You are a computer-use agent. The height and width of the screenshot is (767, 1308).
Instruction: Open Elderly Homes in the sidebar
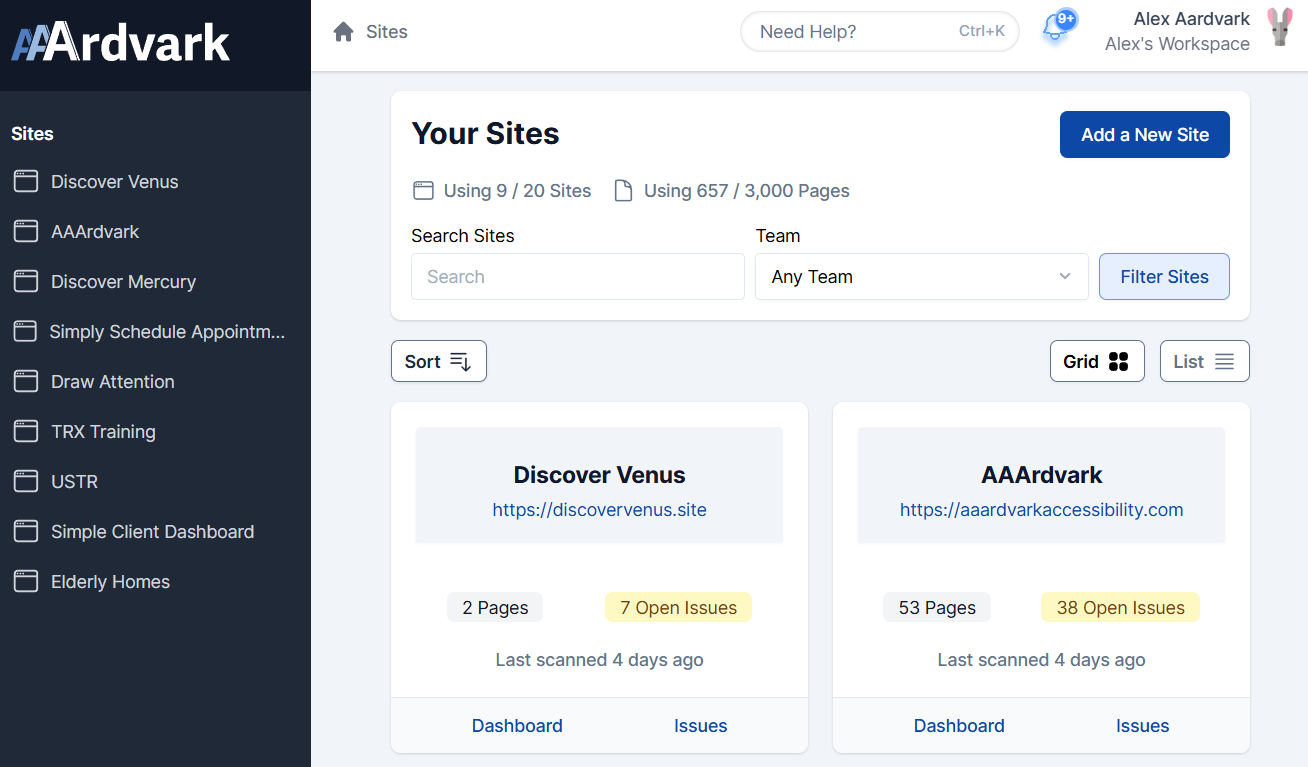[110, 582]
